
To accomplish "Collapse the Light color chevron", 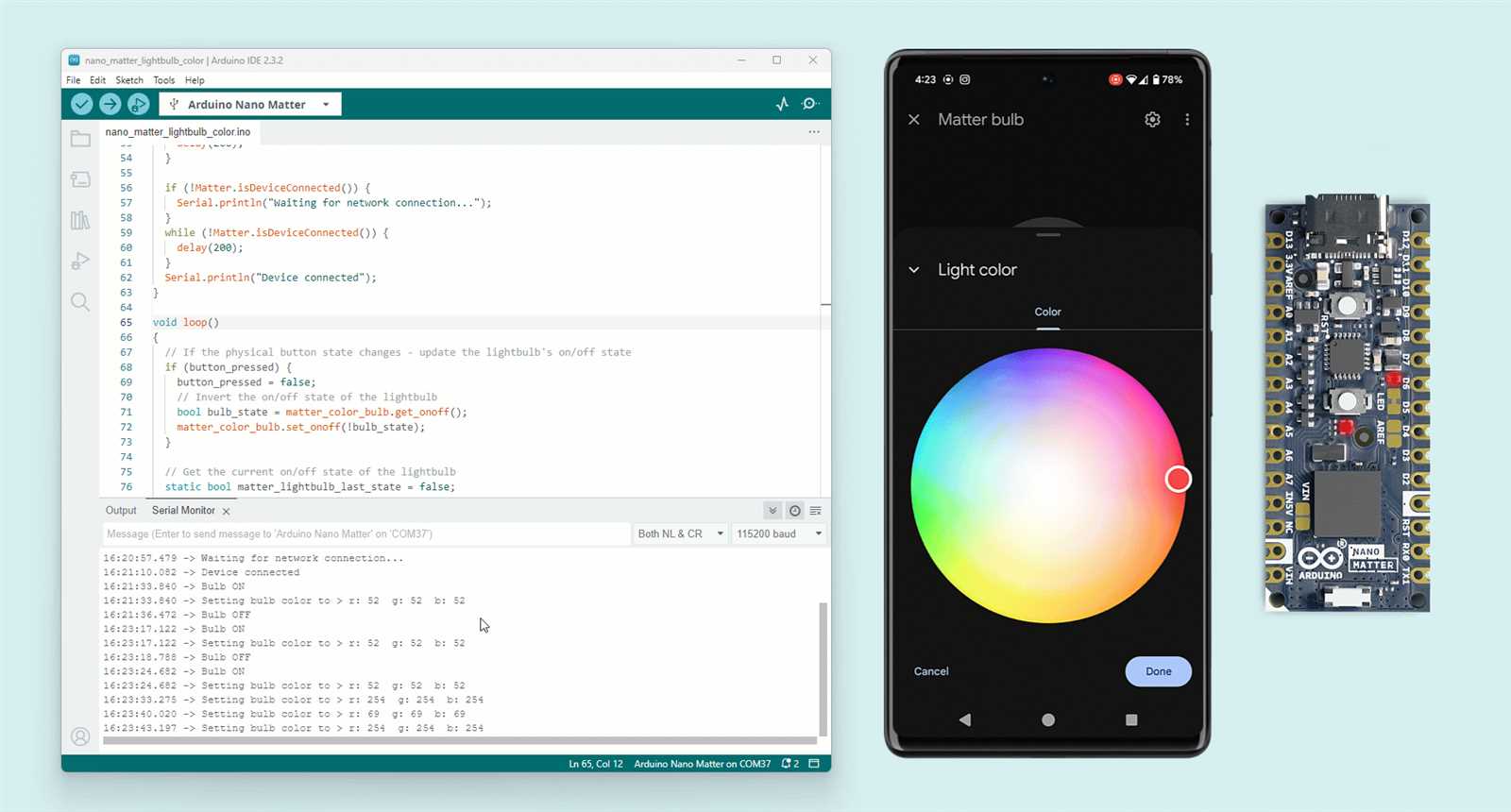I will (x=914, y=270).
